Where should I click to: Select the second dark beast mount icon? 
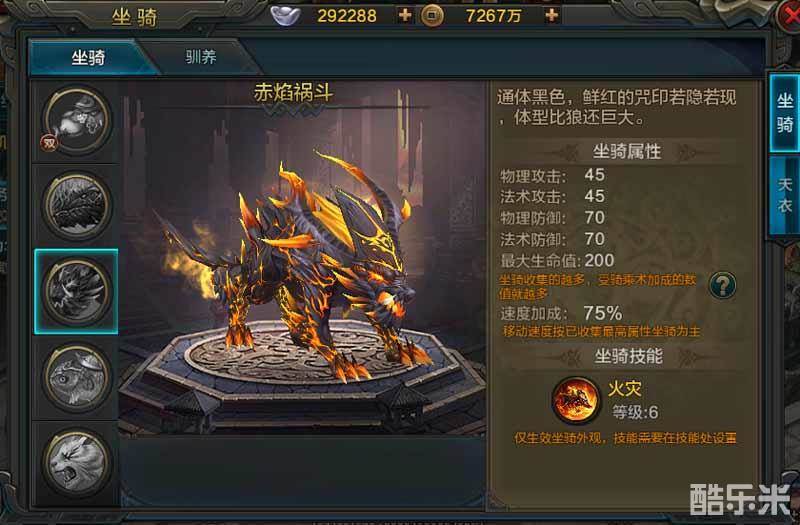click(77, 206)
